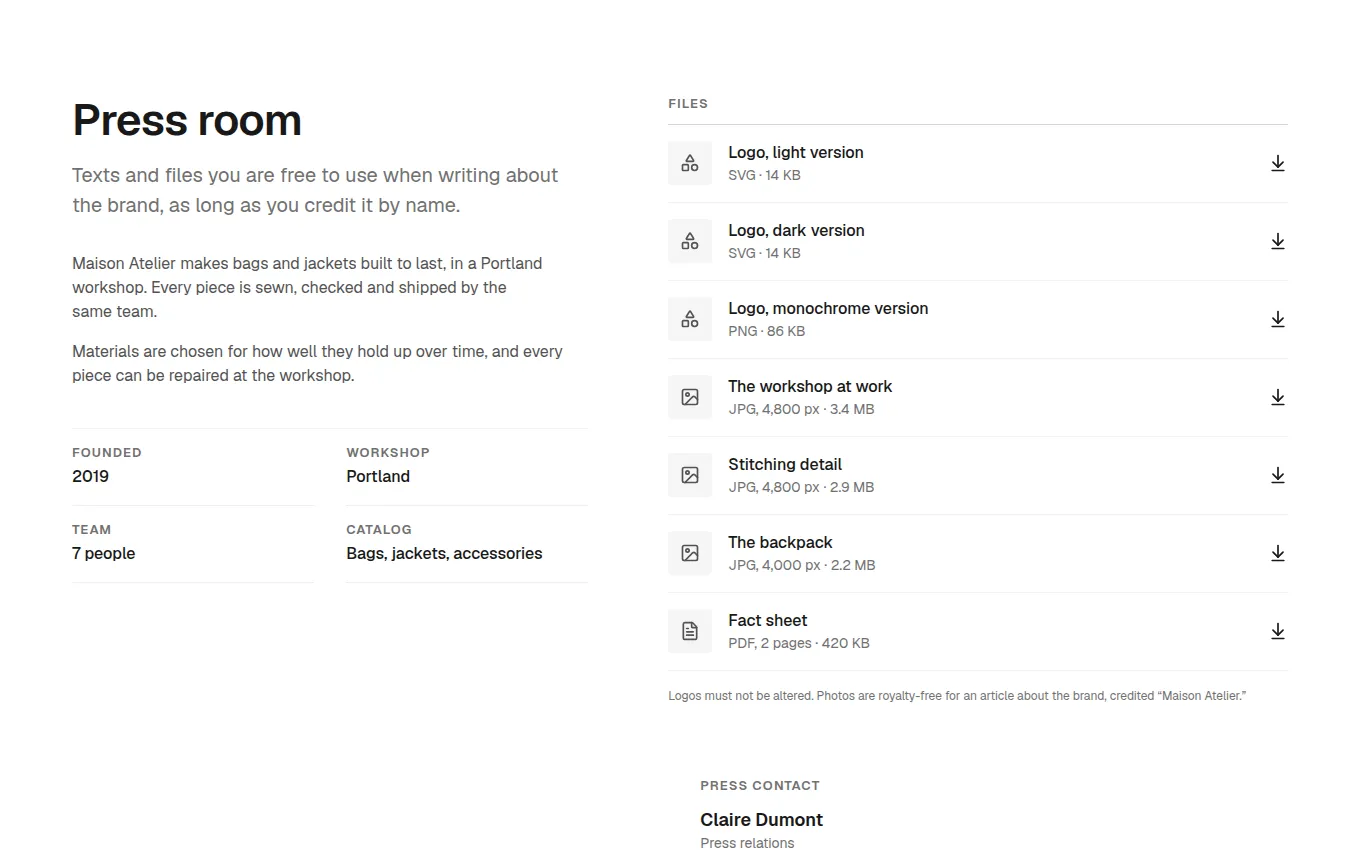1360x850 pixels.
Task: Open "The workshop at work" file title
Action: point(810,387)
